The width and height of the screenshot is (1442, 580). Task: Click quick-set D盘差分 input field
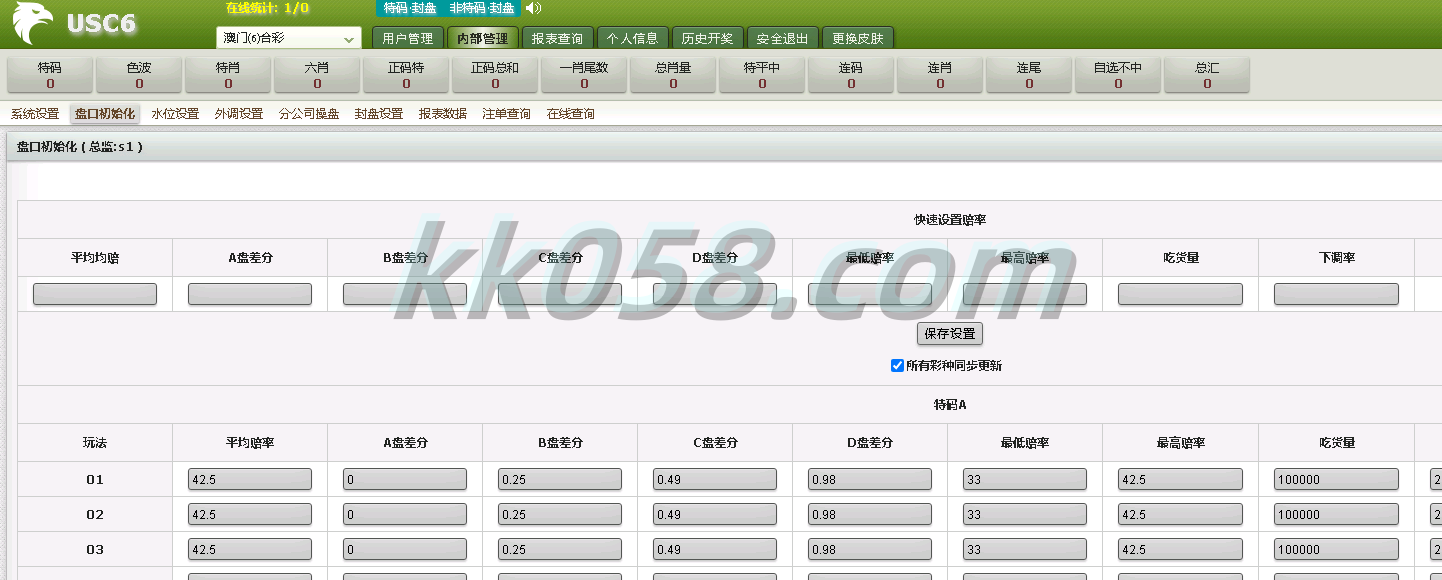pyautogui.click(x=715, y=294)
